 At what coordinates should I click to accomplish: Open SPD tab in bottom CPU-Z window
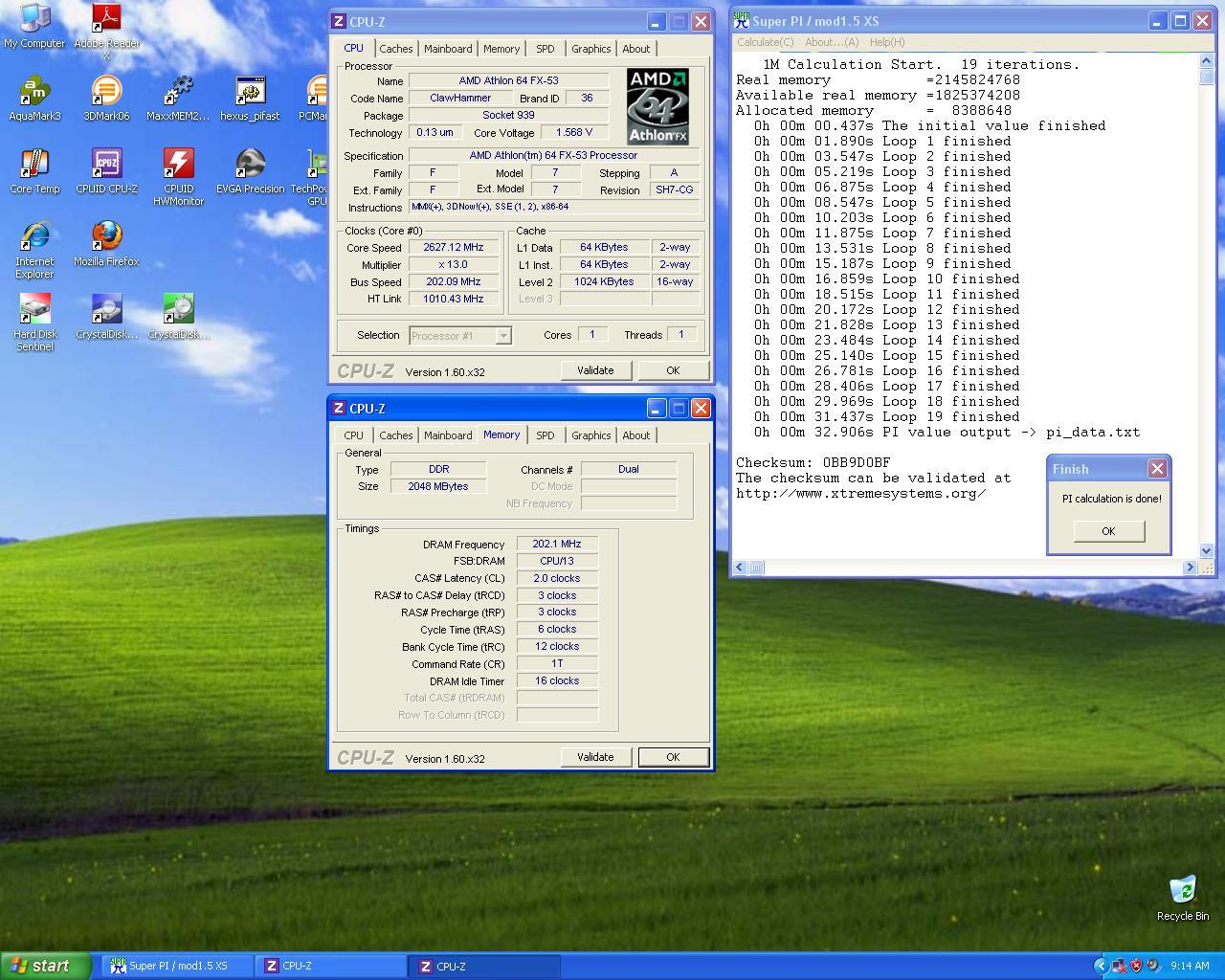point(545,435)
